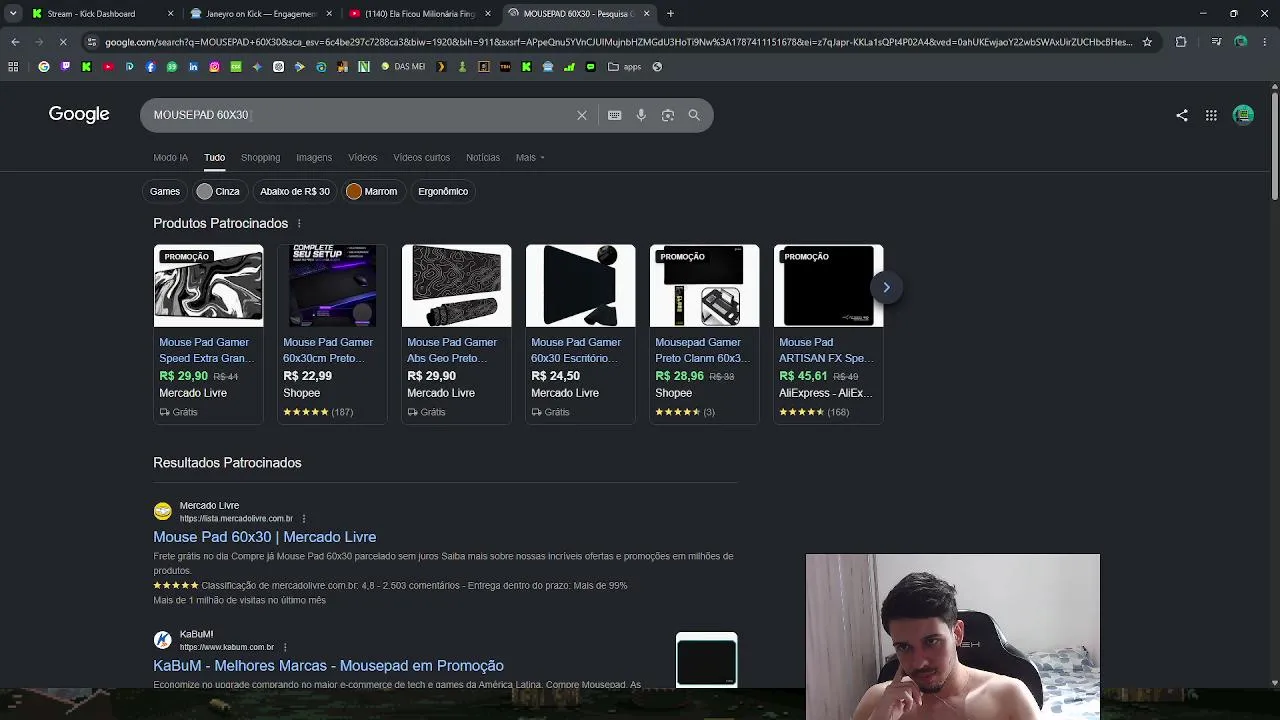Image resolution: width=1280 pixels, height=720 pixels.
Task: Select the Imagens search tab
Action: [x=314, y=157]
